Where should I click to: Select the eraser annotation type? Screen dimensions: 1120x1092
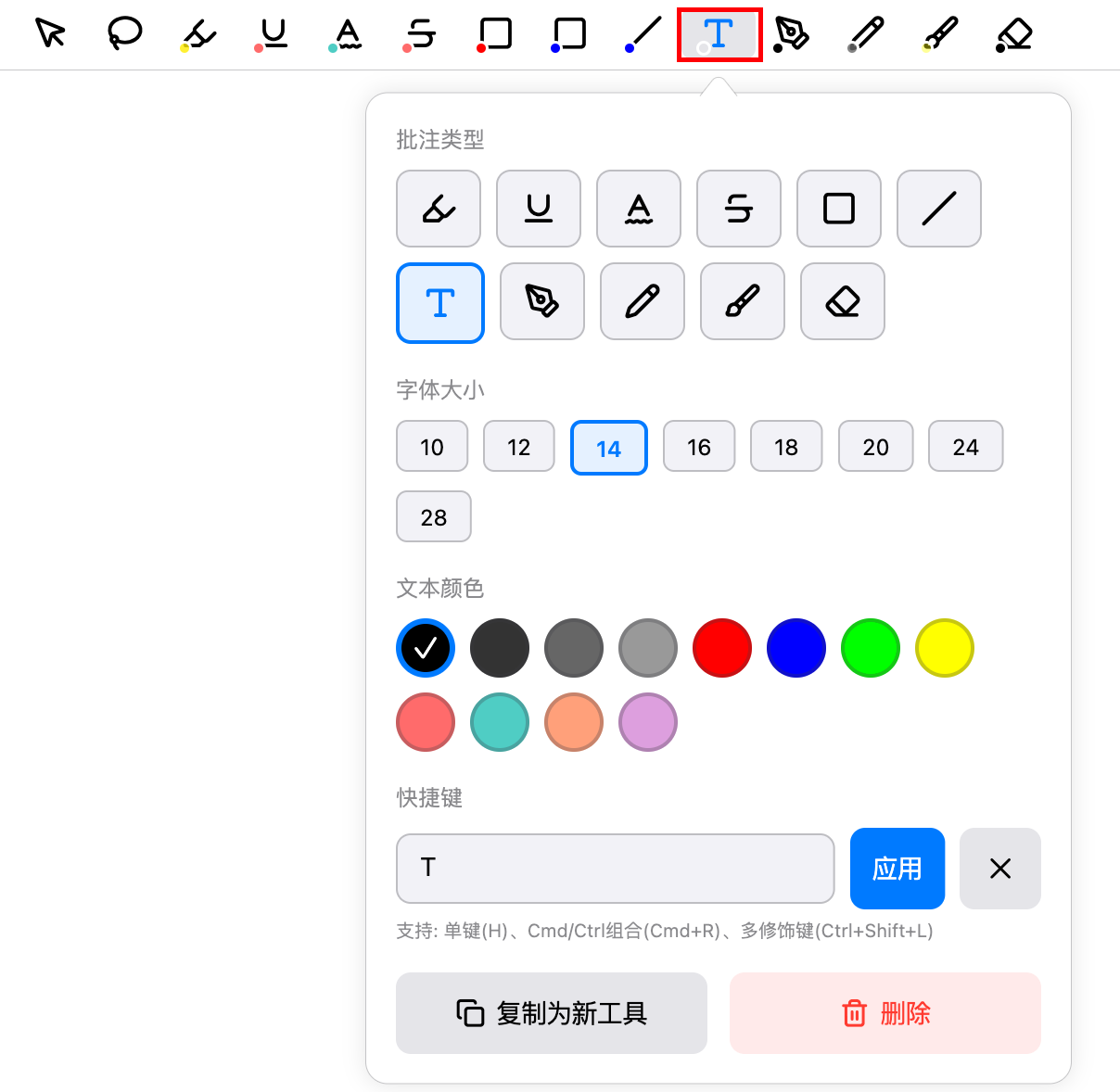842,301
